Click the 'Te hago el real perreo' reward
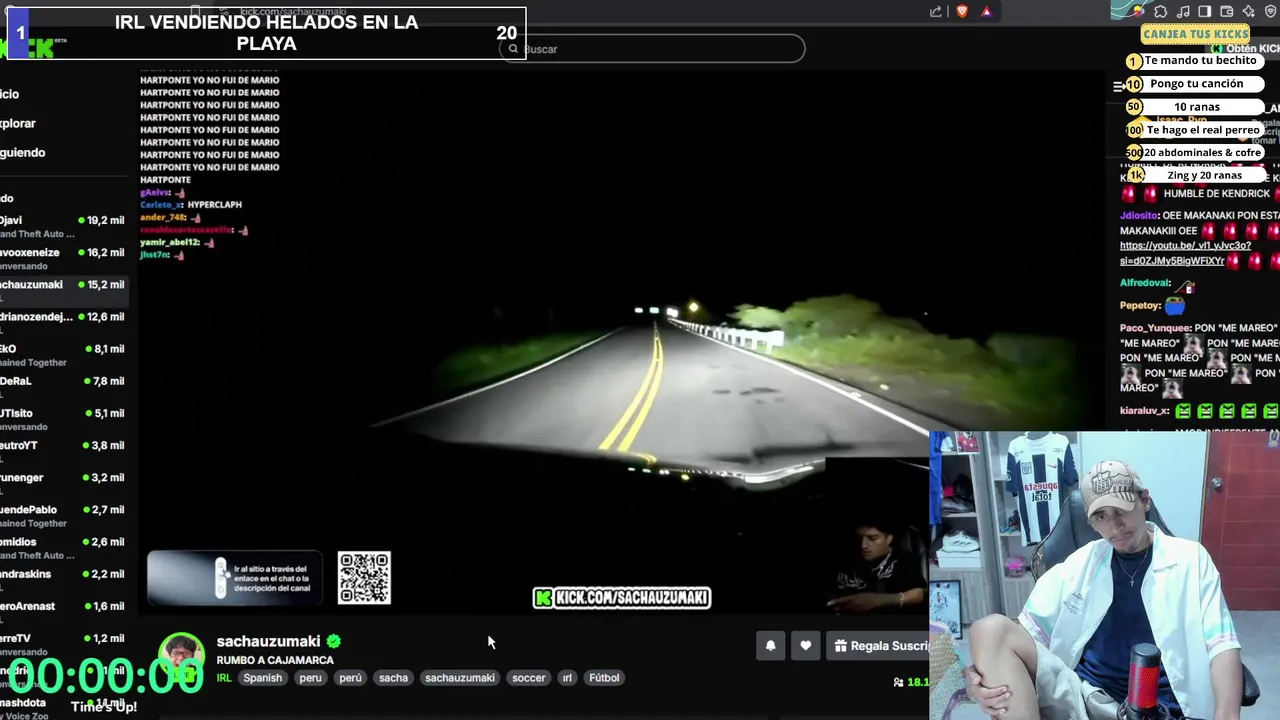The height and width of the screenshot is (720, 1280). tap(1196, 129)
